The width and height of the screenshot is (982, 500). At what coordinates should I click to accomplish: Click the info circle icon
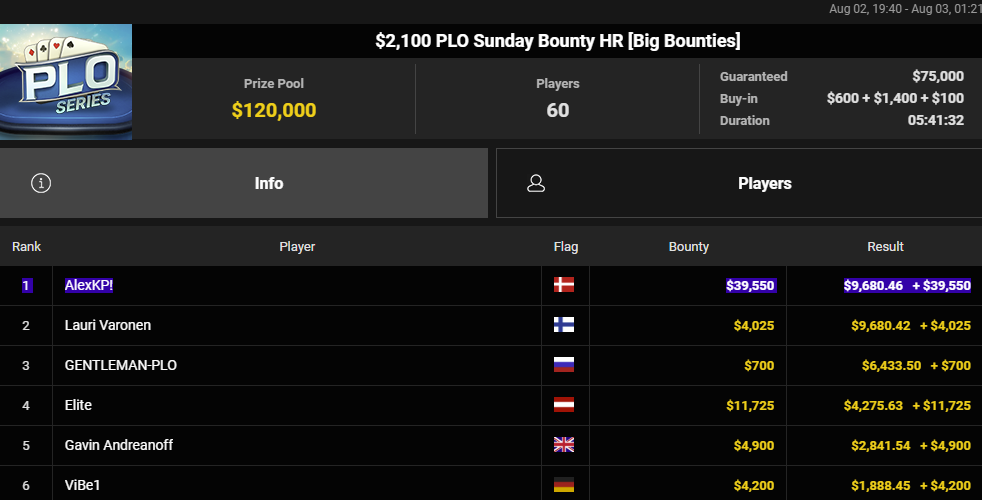(41, 183)
